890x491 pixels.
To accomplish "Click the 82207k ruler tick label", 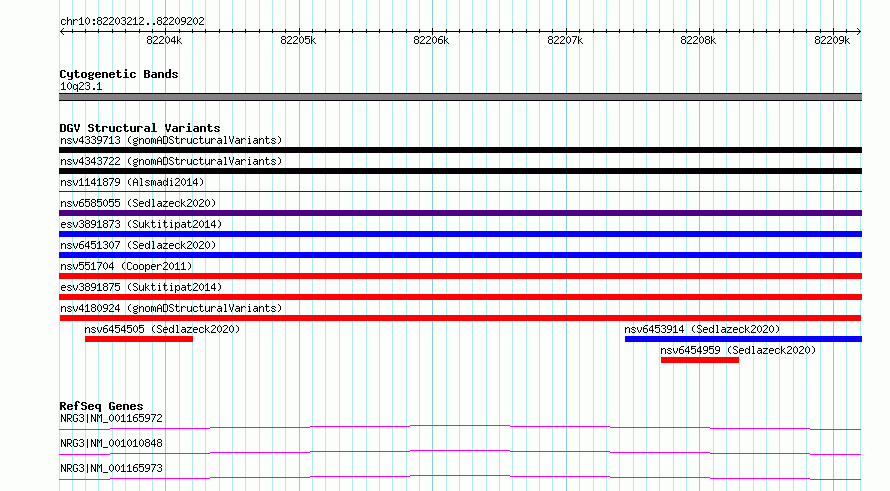I will click(565, 40).
